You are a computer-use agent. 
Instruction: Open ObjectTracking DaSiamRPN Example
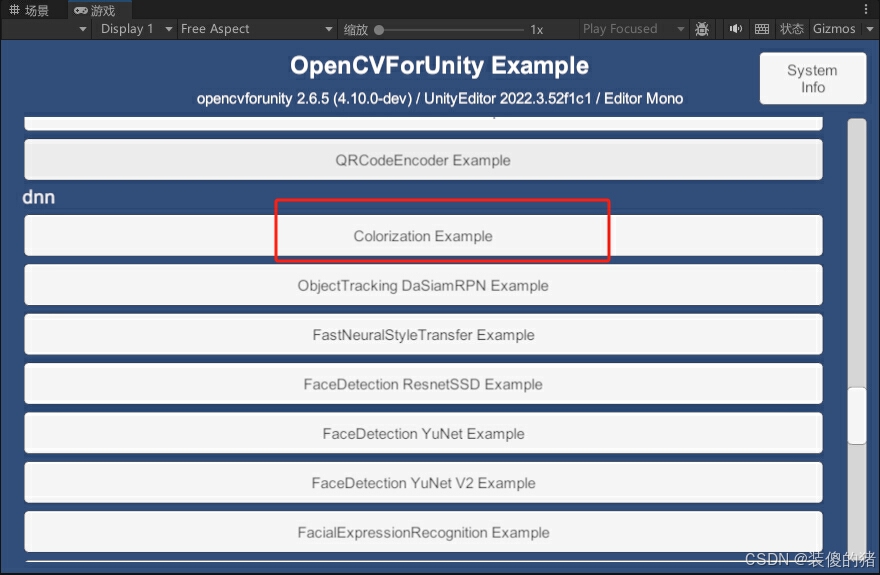click(423, 285)
